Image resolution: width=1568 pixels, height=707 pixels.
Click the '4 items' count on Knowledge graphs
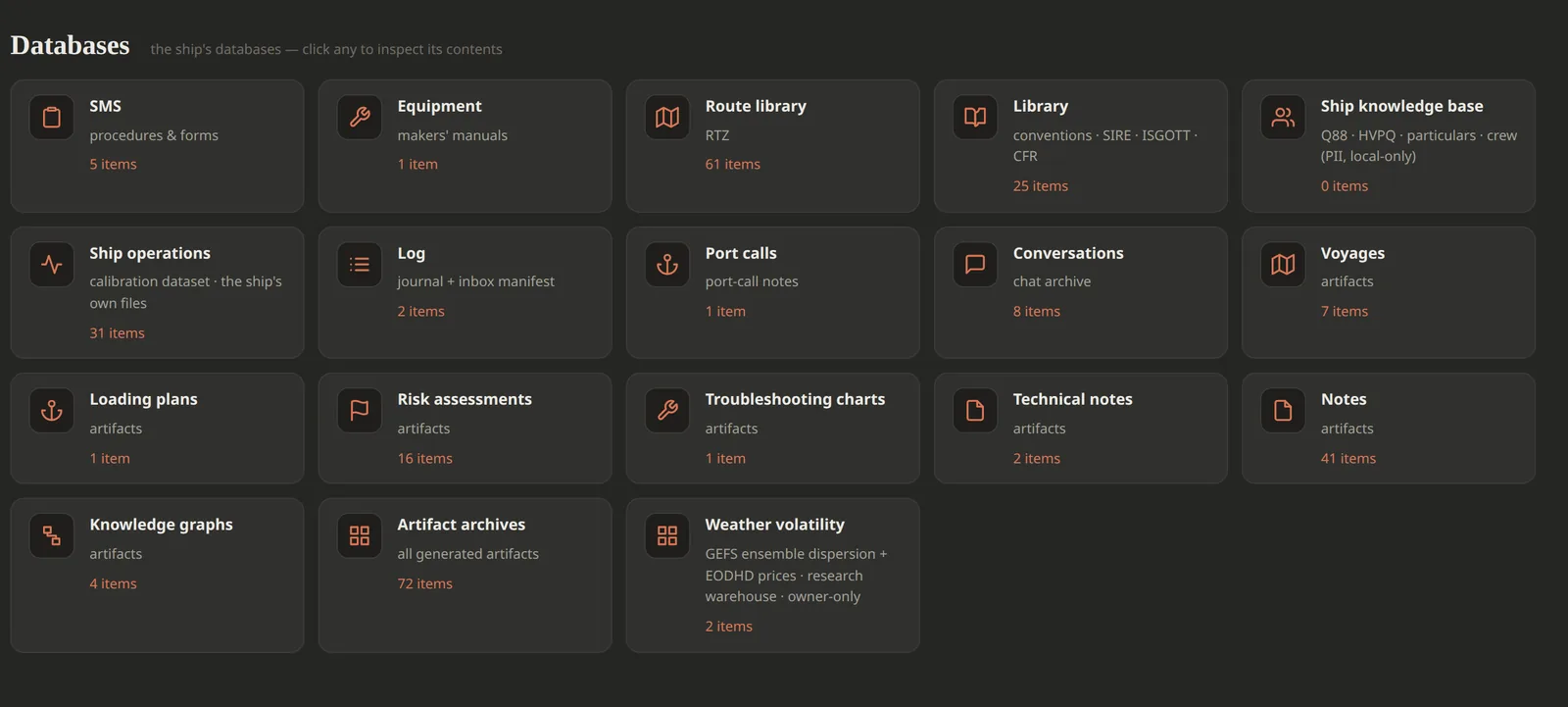click(113, 583)
